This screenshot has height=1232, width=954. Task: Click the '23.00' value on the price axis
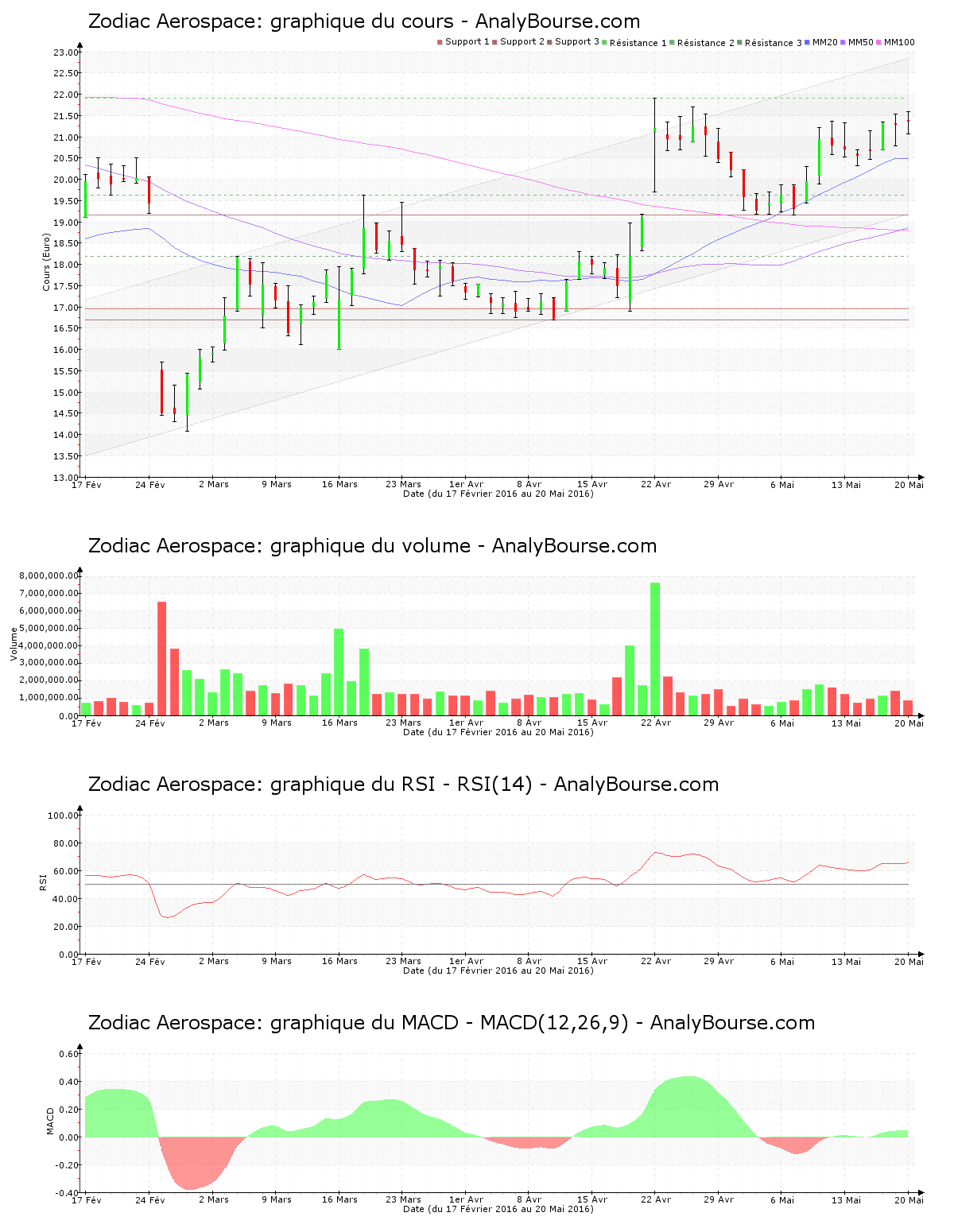[66, 53]
